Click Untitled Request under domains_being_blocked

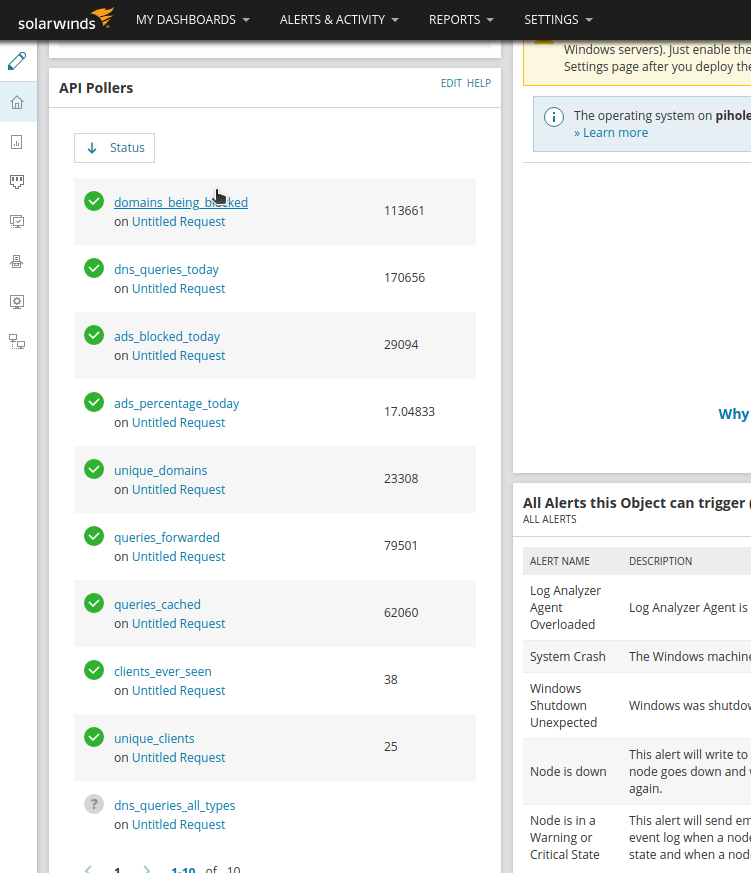[178, 222]
